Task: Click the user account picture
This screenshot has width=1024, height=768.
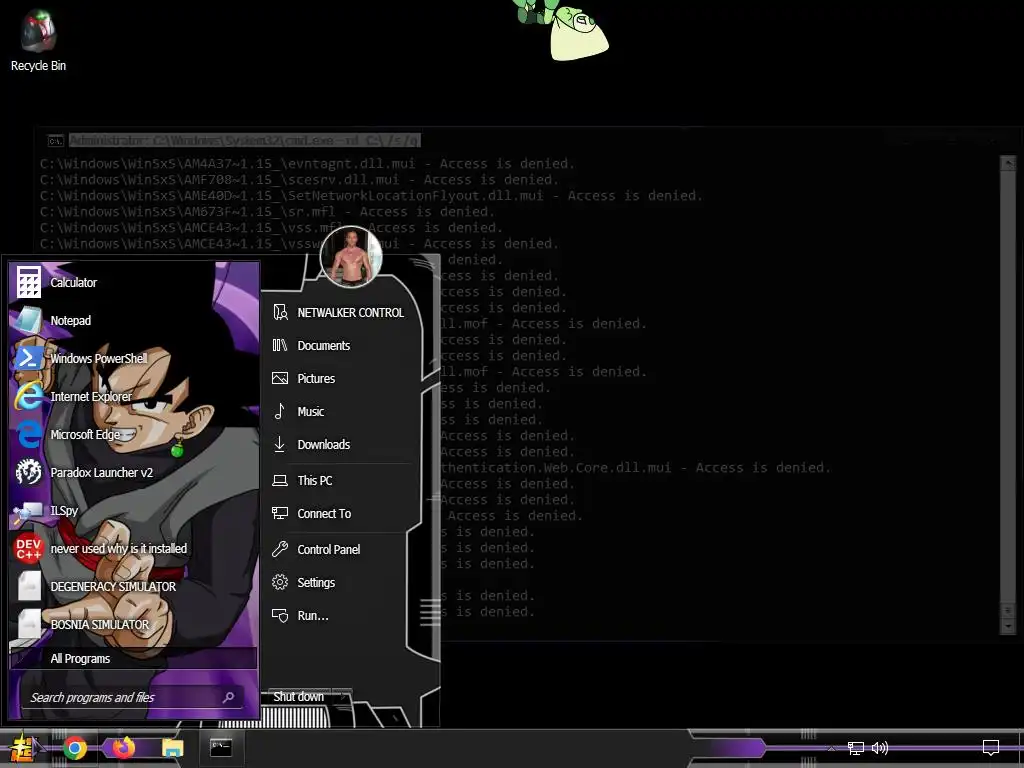Action: (x=351, y=257)
